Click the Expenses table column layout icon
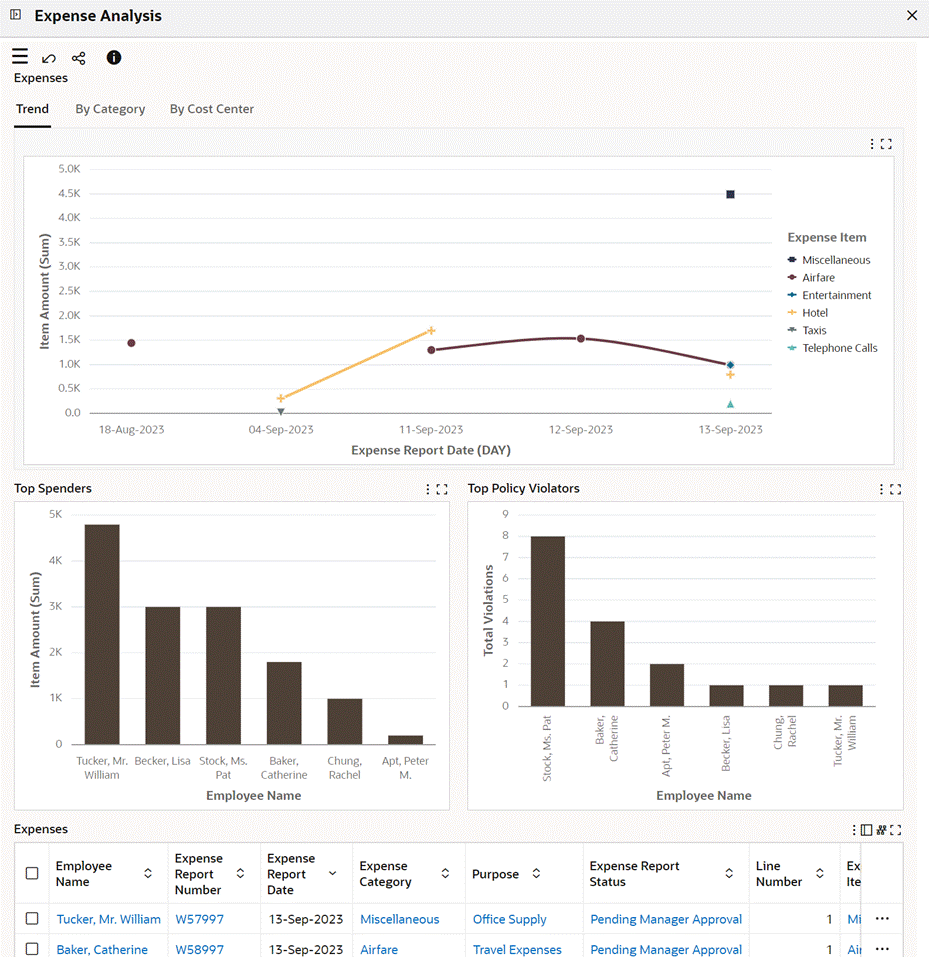 [x=866, y=830]
